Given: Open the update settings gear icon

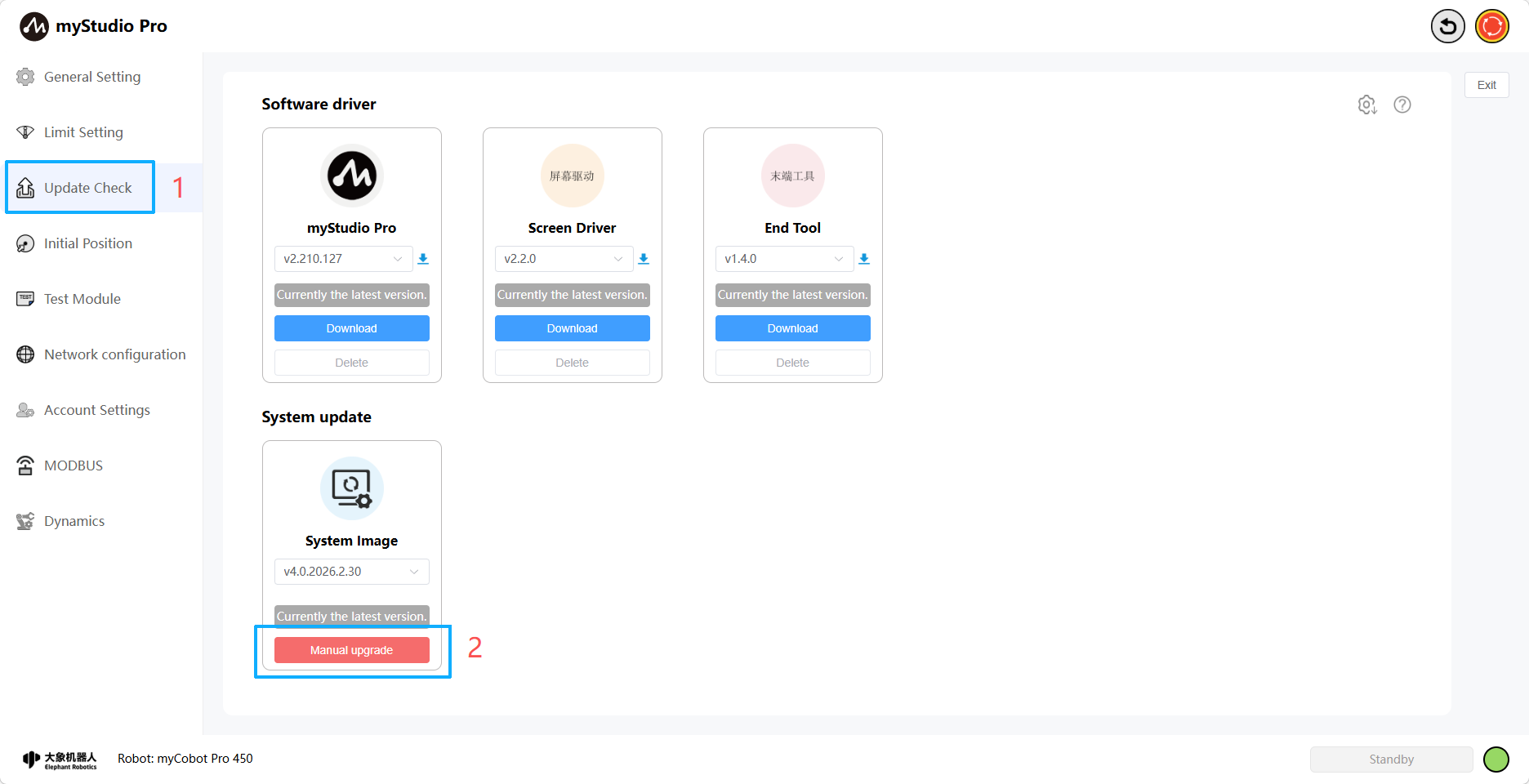Looking at the screenshot, I should (1367, 105).
